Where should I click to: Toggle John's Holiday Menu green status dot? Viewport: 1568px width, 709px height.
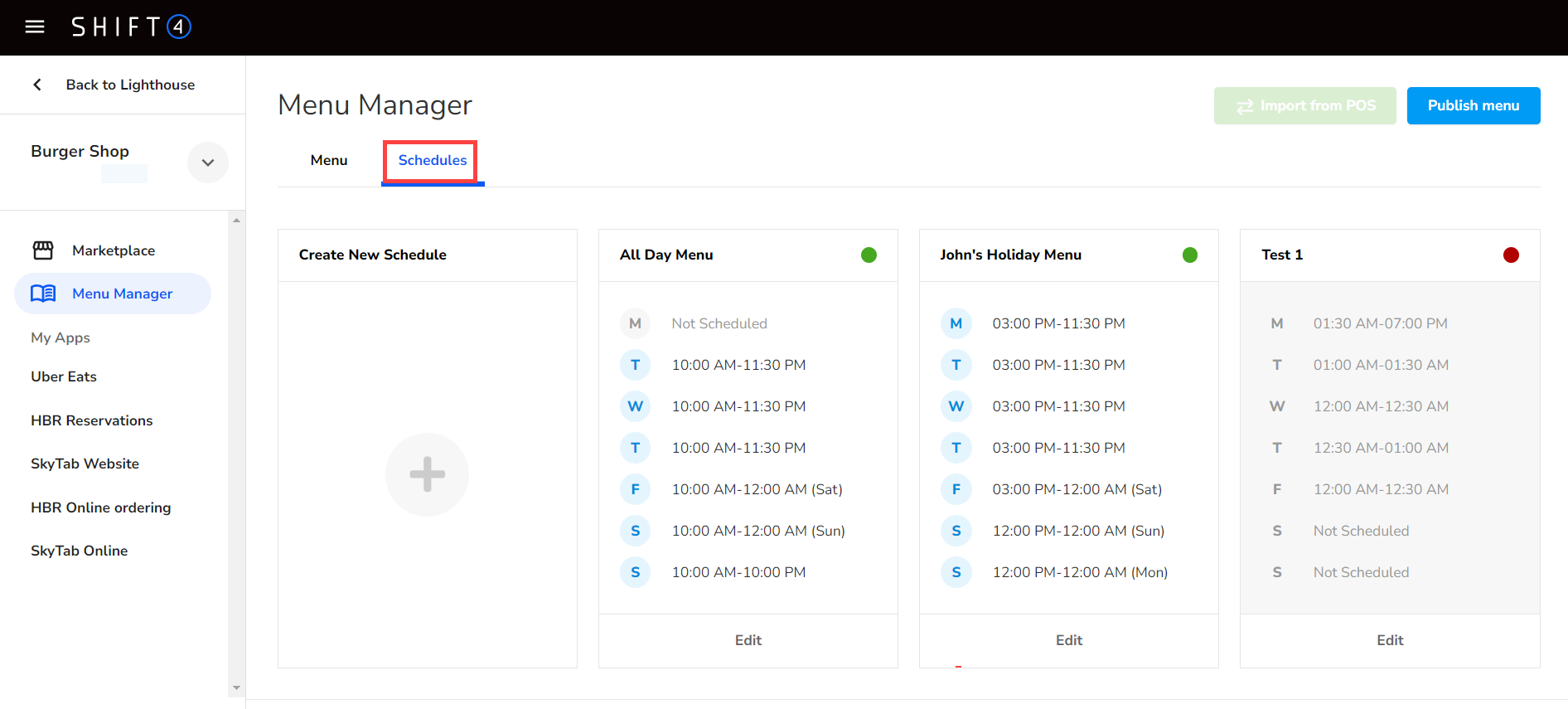(x=1189, y=255)
